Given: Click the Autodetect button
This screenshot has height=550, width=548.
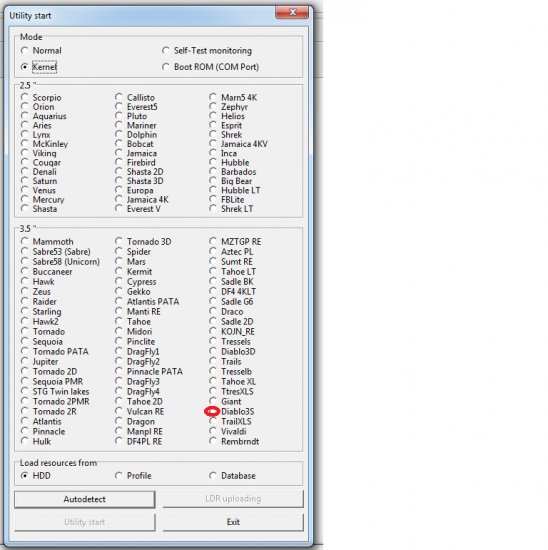Looking at the screenshot, I should click(85, 499).
